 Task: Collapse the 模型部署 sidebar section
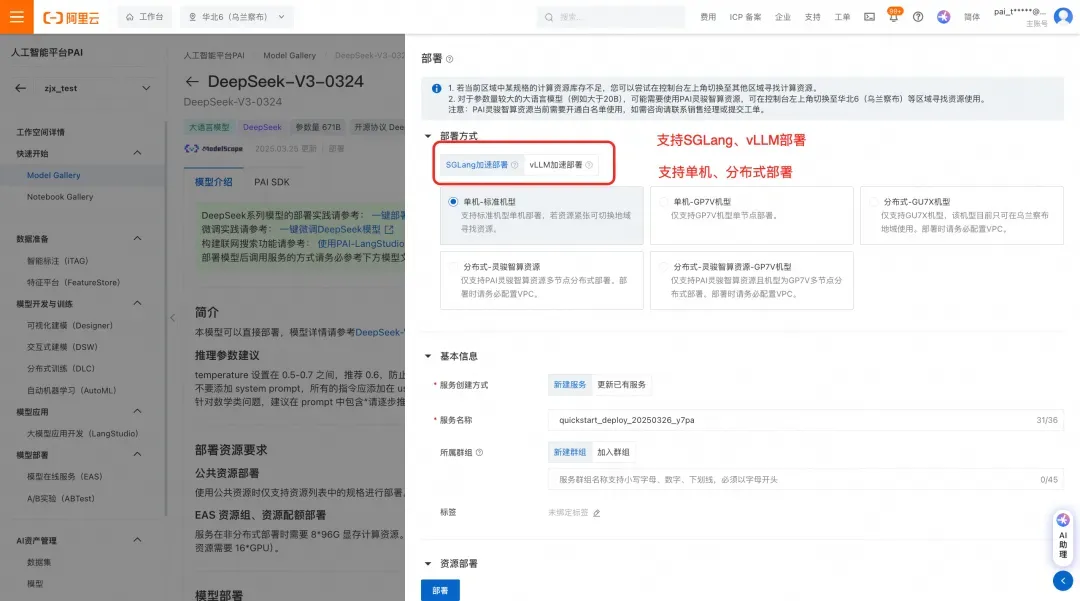click(137, 454)
